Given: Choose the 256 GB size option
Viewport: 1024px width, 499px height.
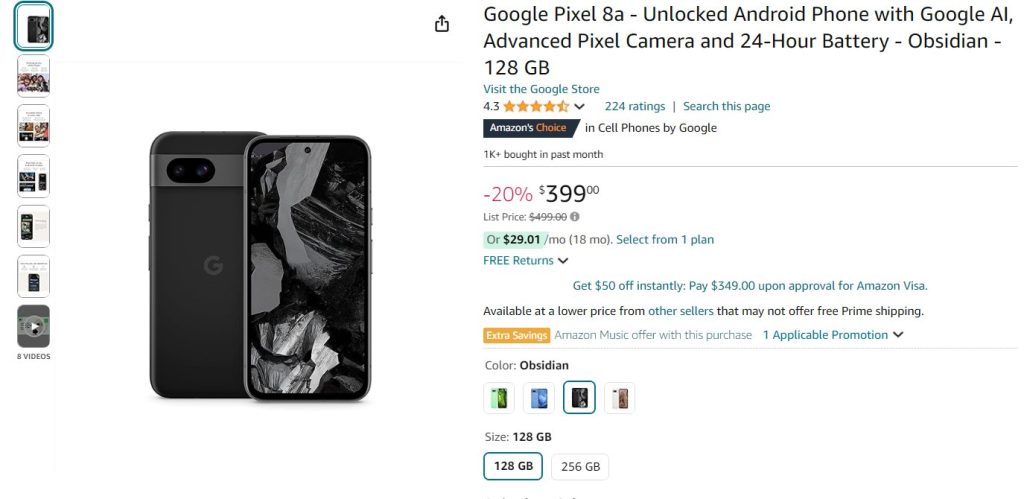Looking at the screenshot, I should tap(580, 466).
